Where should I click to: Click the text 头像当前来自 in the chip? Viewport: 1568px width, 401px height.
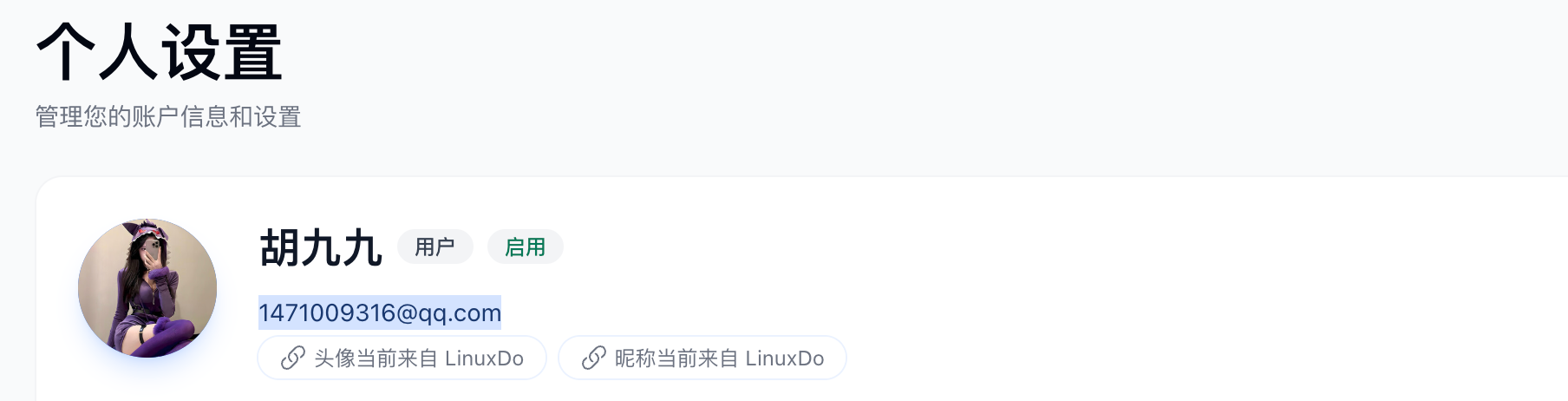[x=376, y=358]
